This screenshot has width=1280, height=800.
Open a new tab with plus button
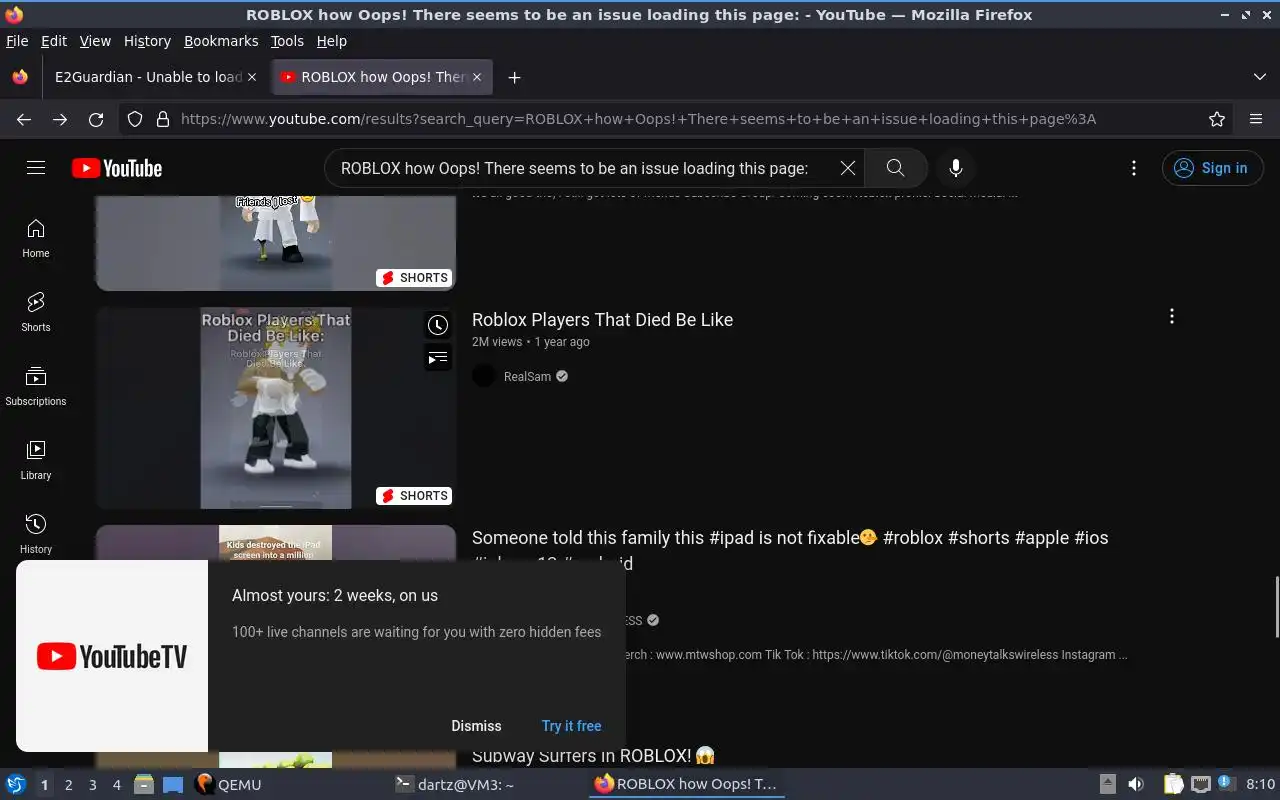tap(514, 77)
